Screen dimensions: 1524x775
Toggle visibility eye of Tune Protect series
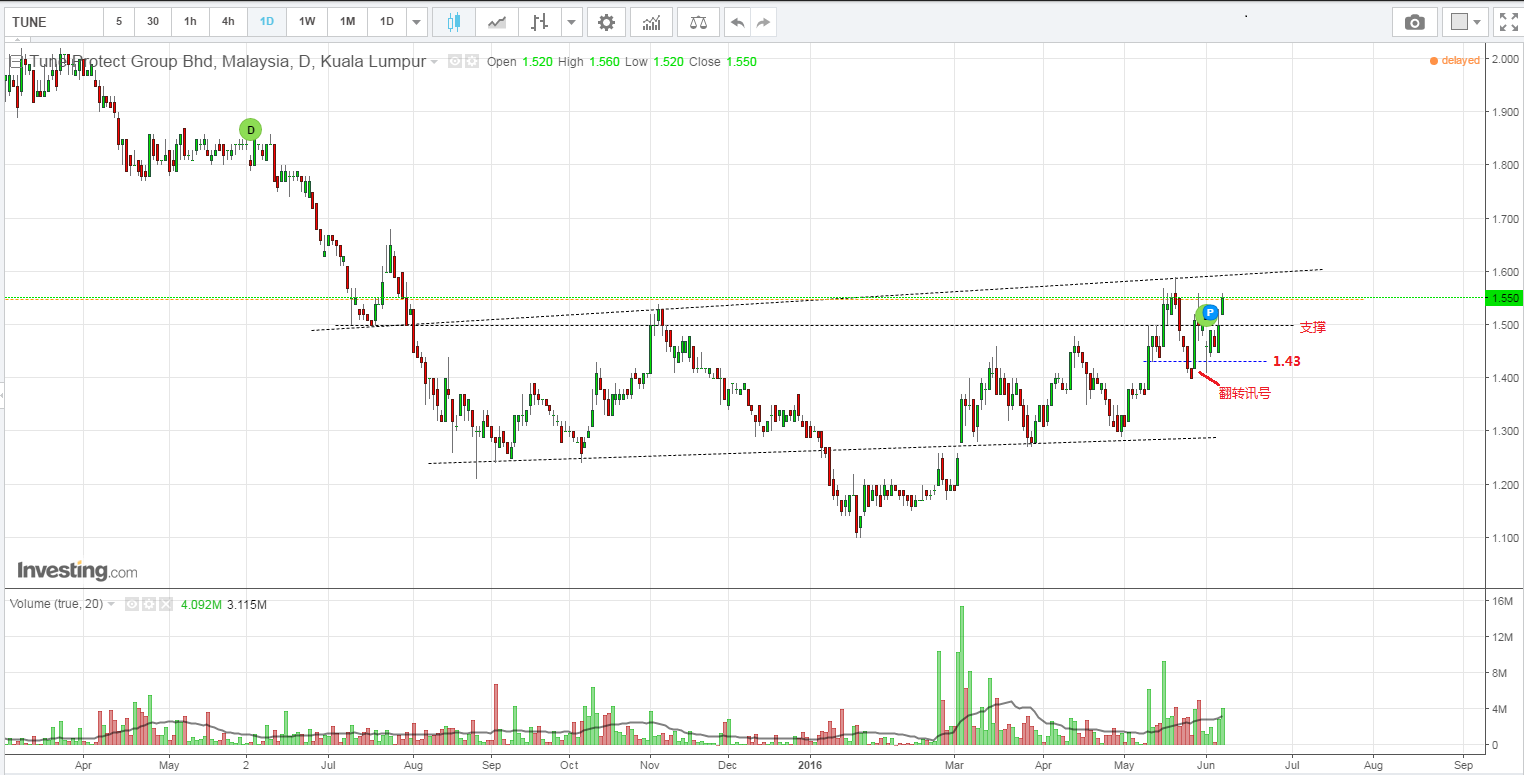coord(455,61)
